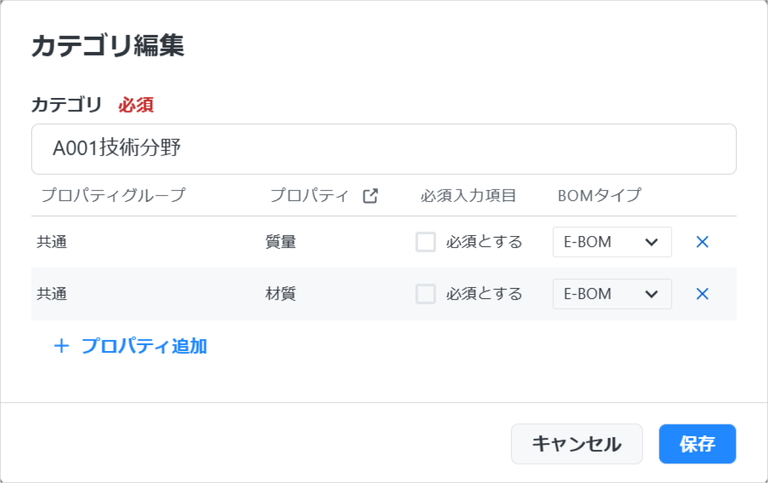Delete the 材質 property row with X
Image resolution: width=768 pixels, height=483 pixels.
[702, 294]
